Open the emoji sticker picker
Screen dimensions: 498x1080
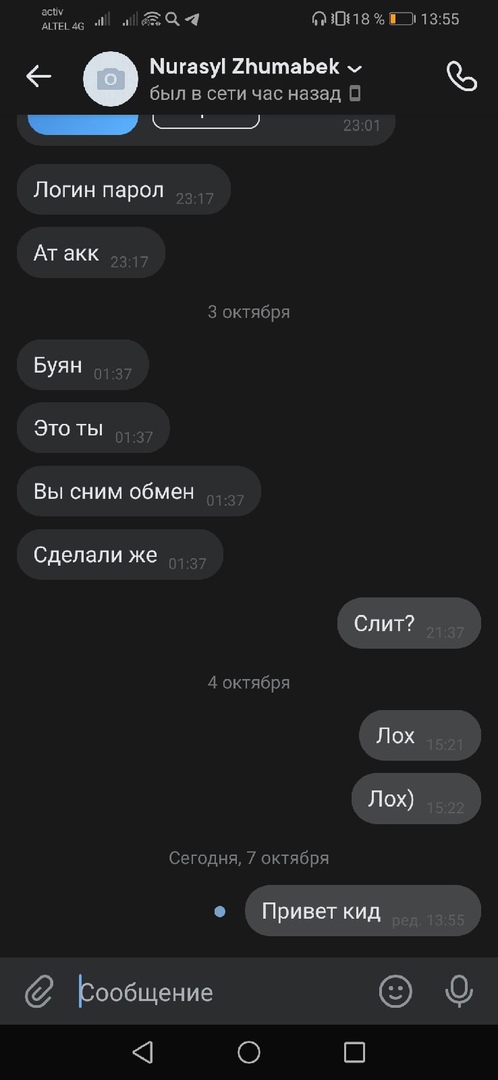(395, 992)
